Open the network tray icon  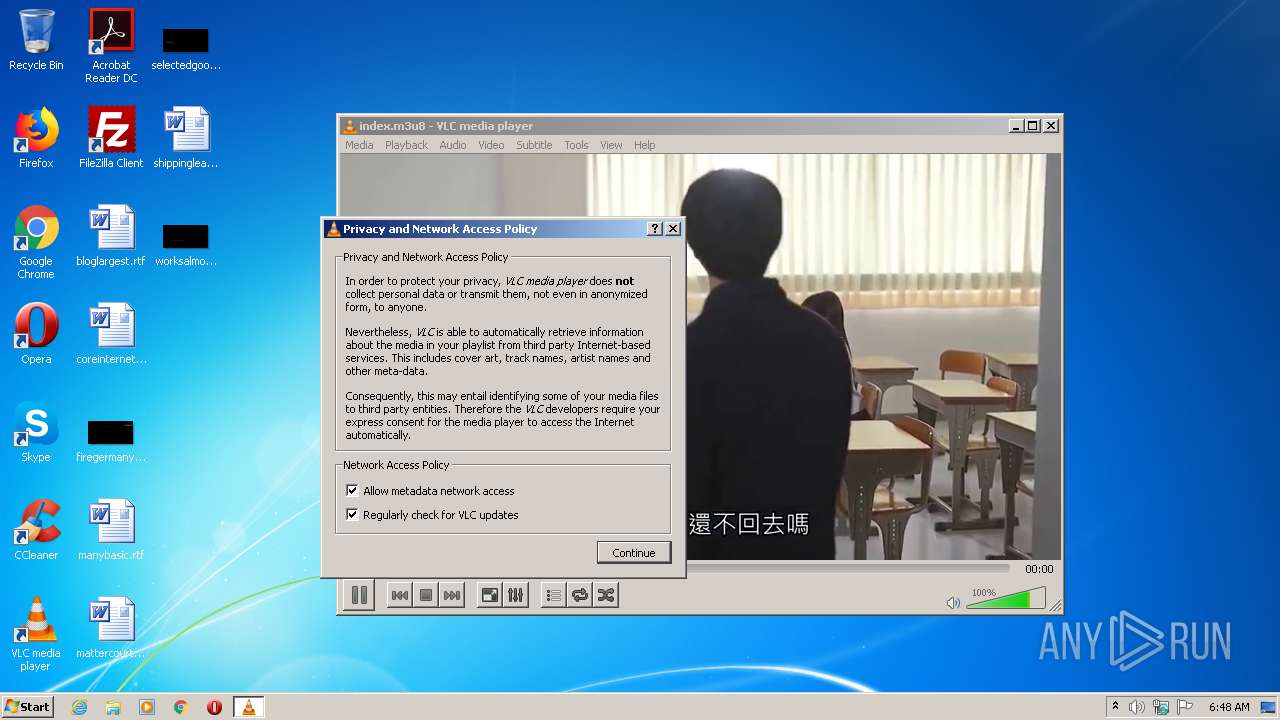click(1161, 707)
